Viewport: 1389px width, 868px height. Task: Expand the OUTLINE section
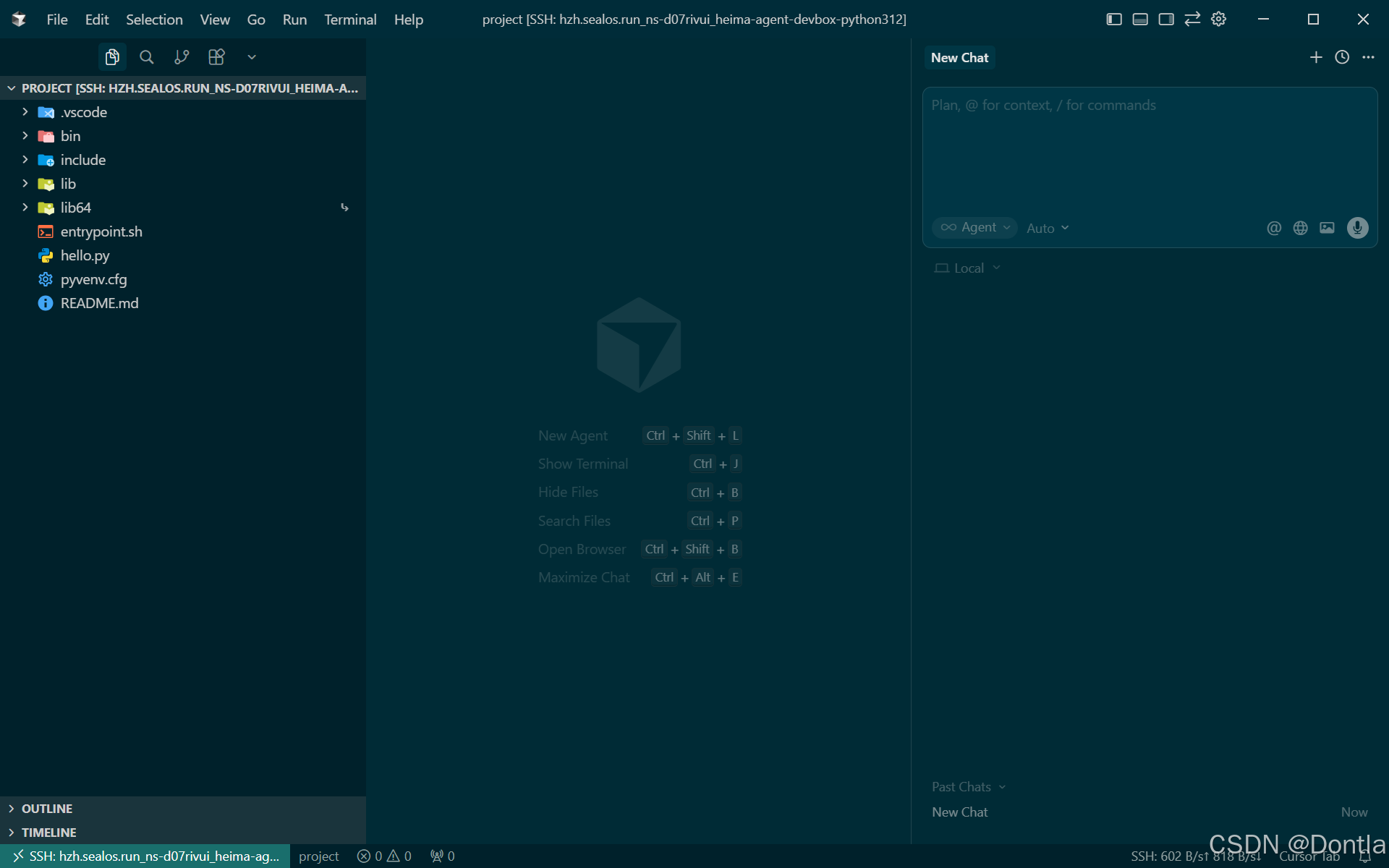(47, 809)
